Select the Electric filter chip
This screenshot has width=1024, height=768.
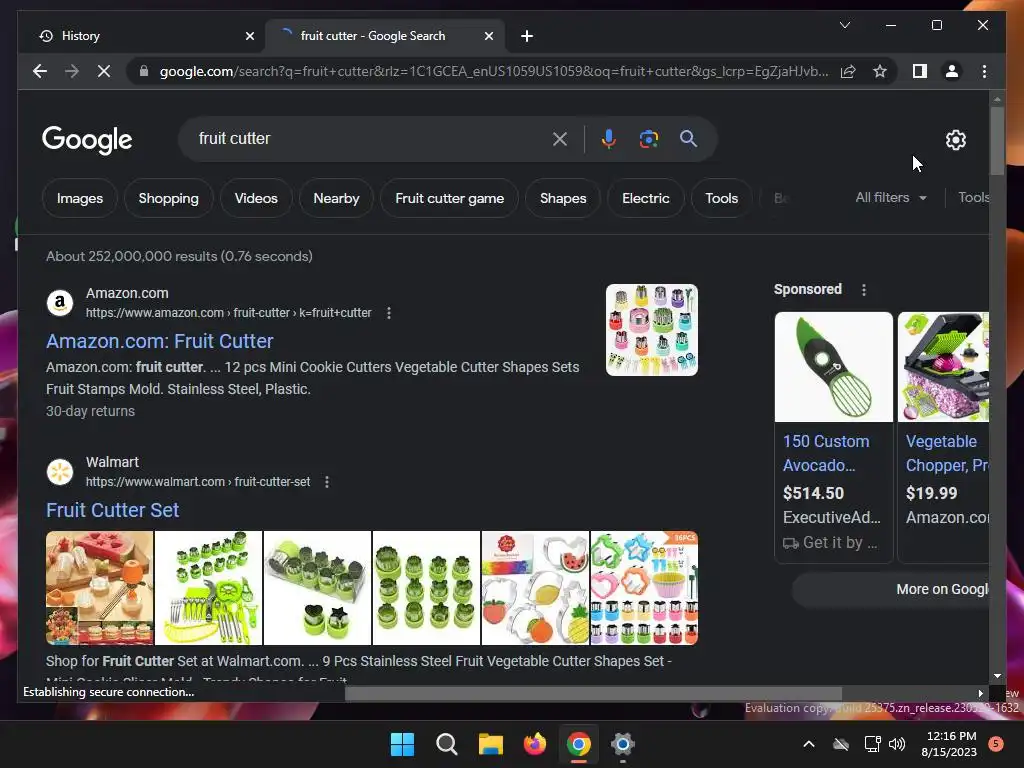[x=646, y=198]
